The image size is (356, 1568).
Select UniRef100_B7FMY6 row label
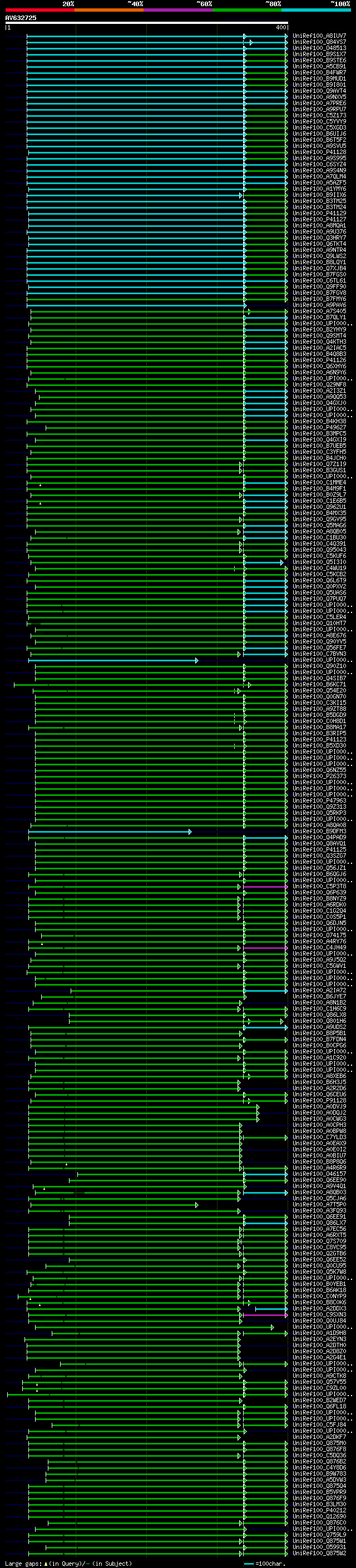[x=319, y=299]
